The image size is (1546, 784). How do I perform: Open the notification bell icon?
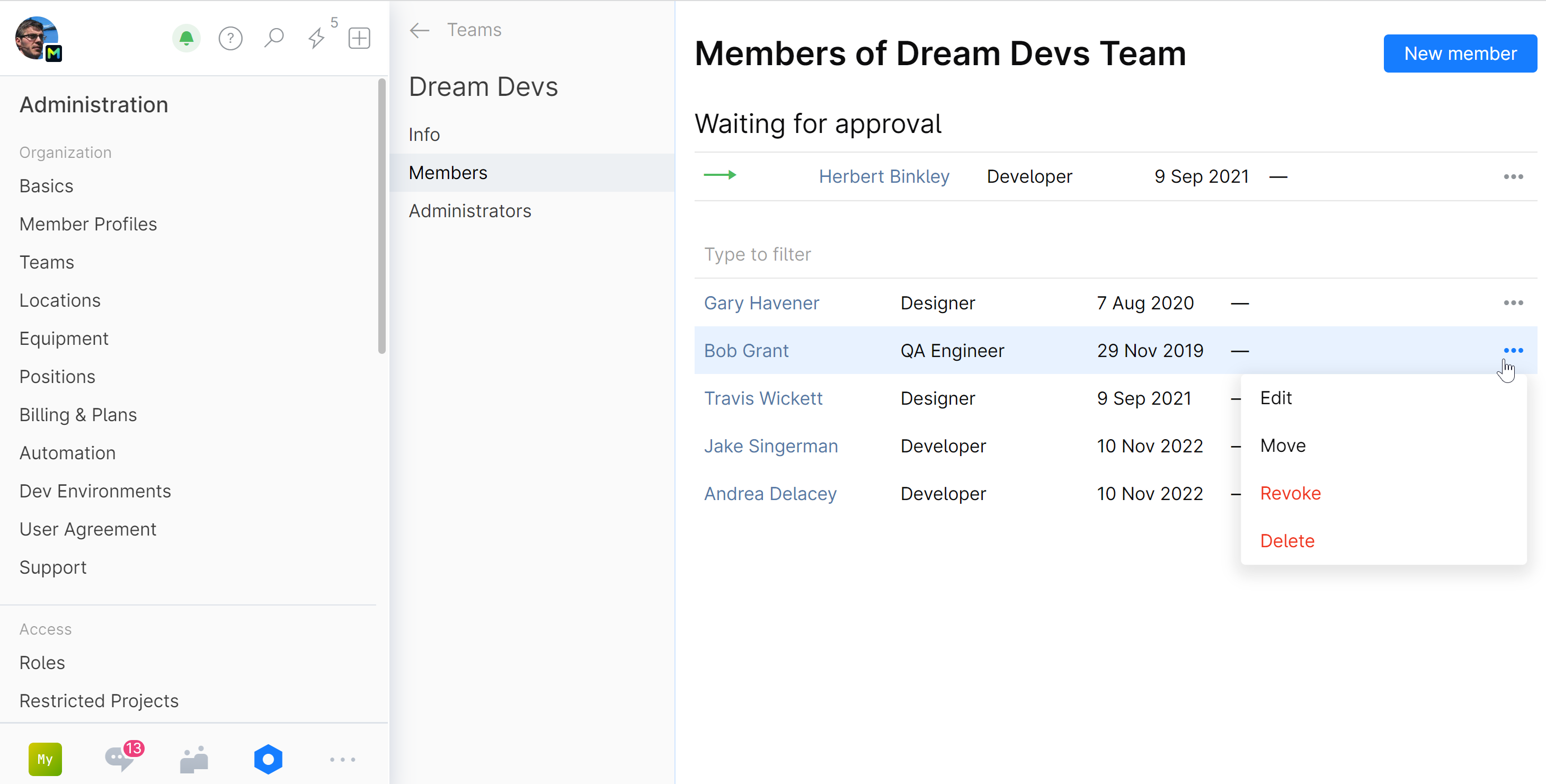coord(186,38)
